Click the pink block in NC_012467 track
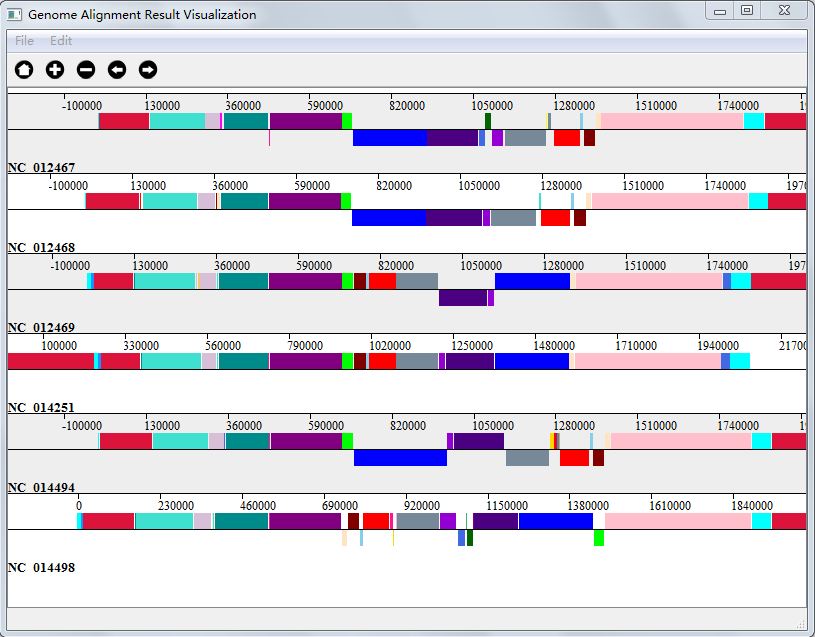 (672, 121)
